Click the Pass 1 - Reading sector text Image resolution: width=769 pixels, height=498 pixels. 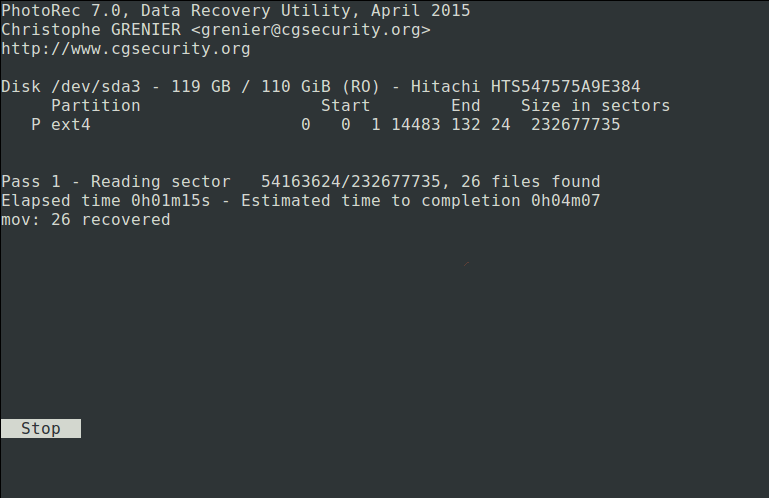click(x=115, y=182)
